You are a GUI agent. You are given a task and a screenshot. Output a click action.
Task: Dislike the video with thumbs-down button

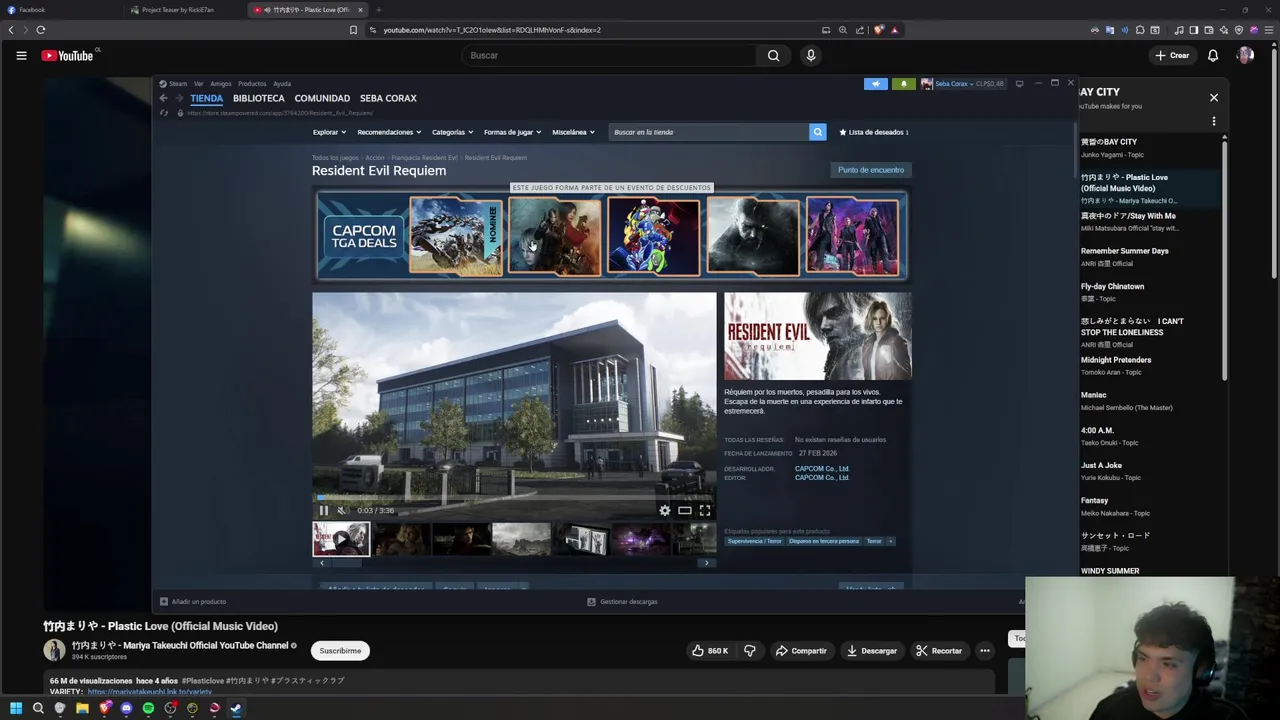click(750, 651)
